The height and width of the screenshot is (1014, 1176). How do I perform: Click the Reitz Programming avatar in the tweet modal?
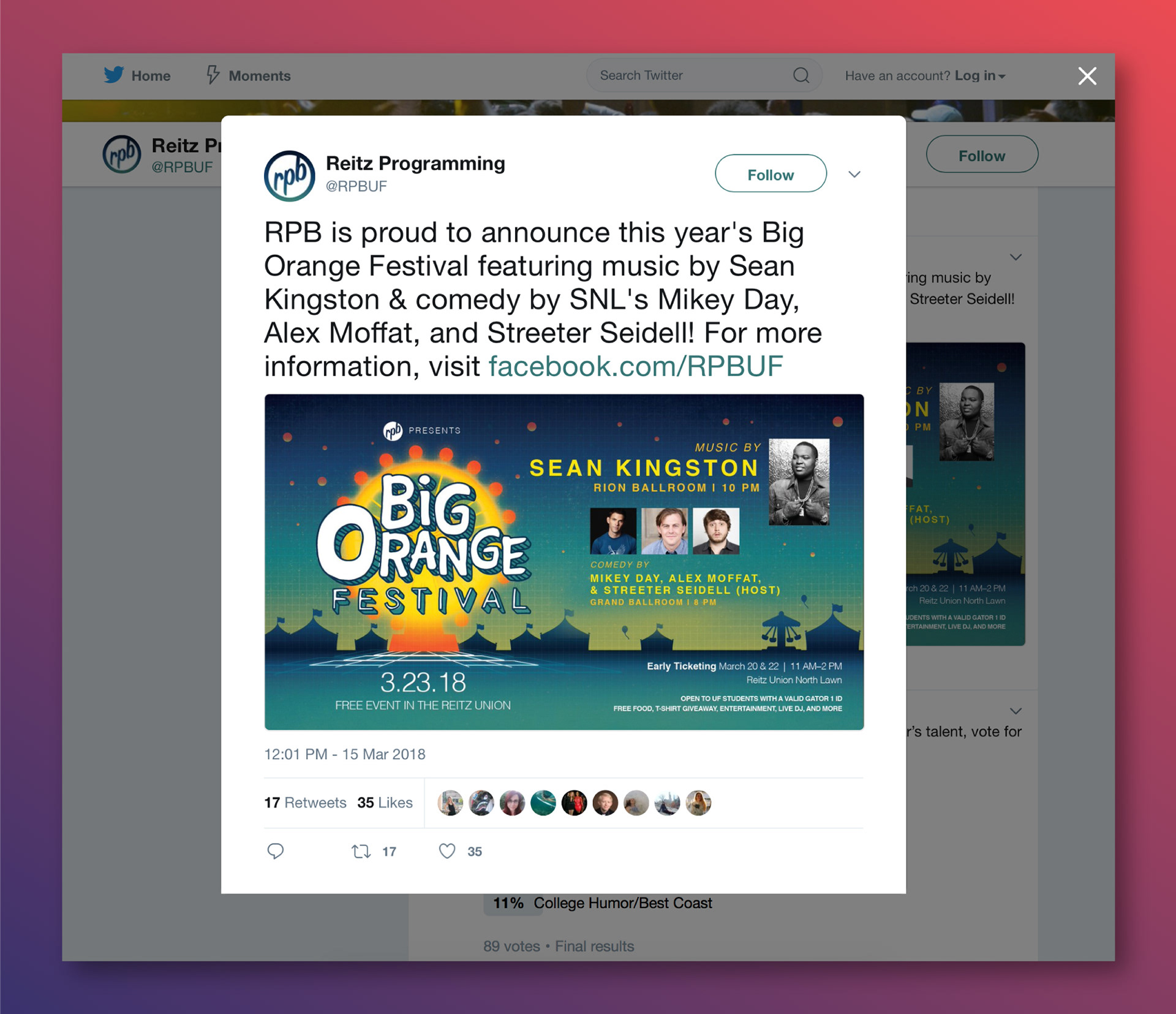pyautogui.click(x=289, y=176)
